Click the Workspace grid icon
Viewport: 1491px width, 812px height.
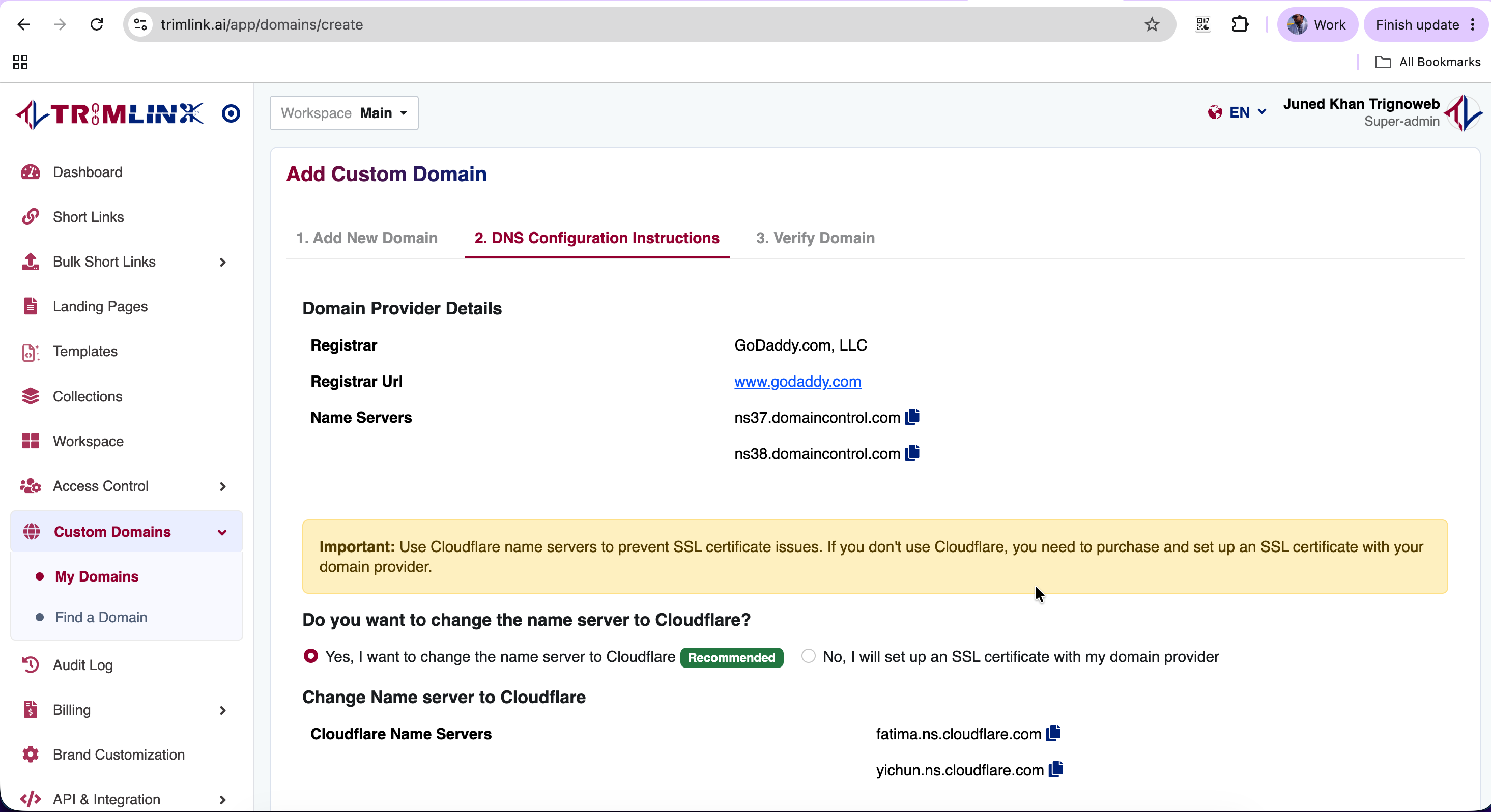tap(30, 441)
